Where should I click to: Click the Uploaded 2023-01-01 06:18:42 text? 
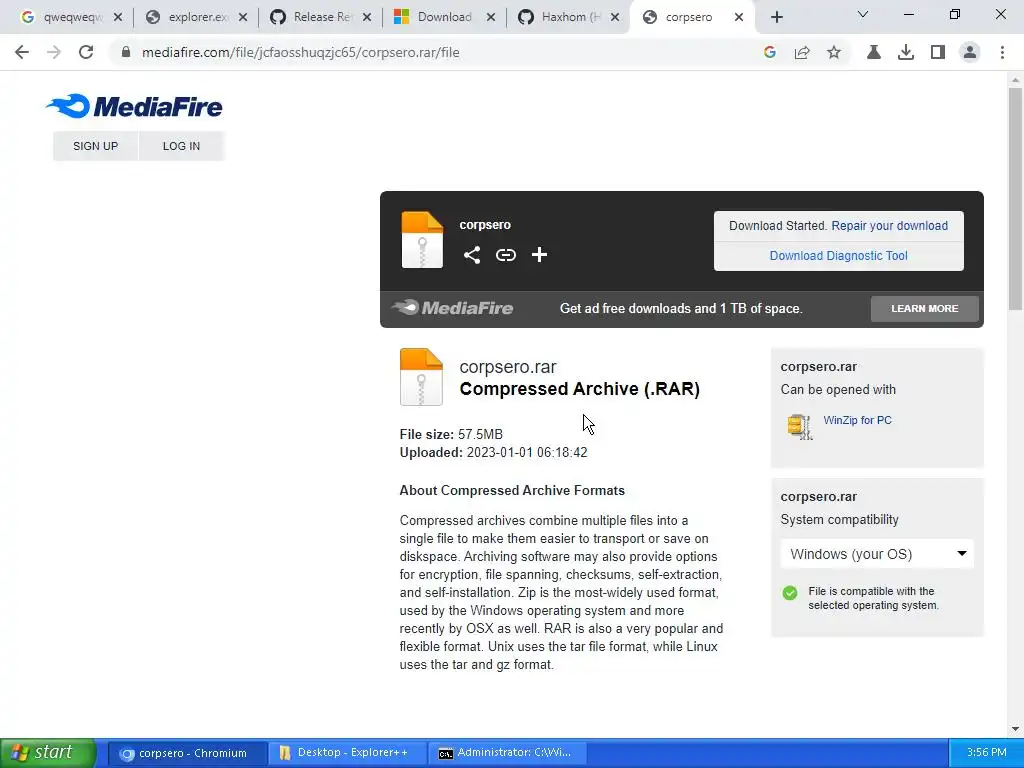[x=494, y=453]
